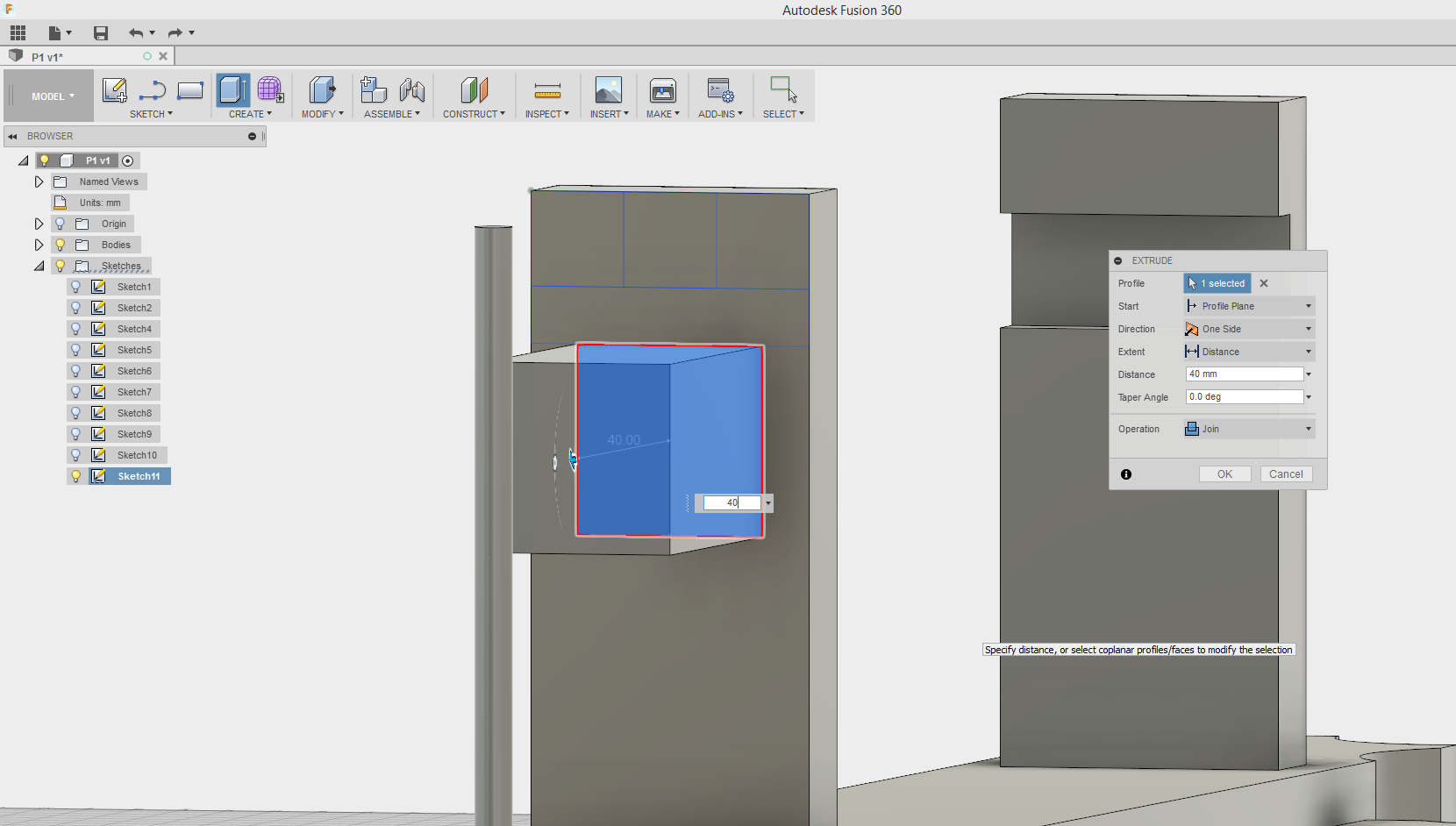Click the Undo arrow

136,33
